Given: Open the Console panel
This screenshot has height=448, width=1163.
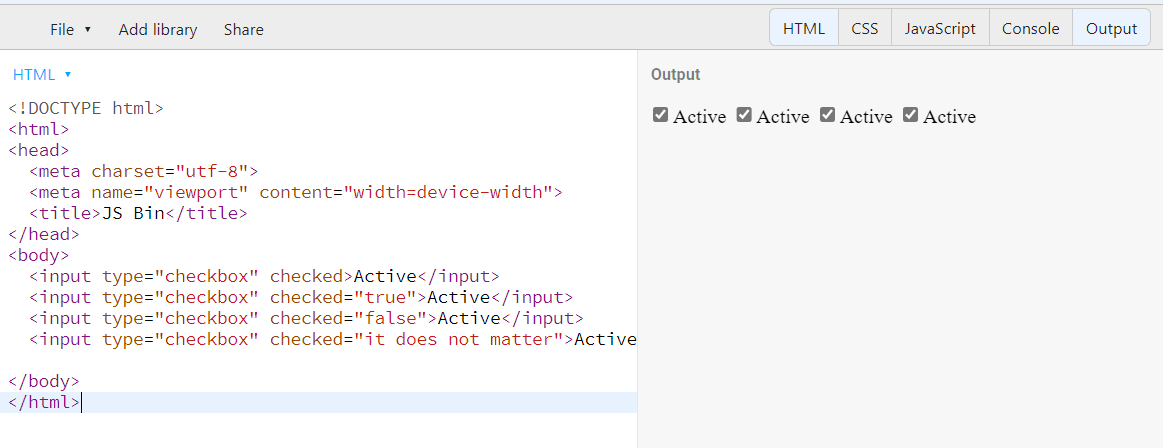Looking at the screenshot, I should pyautogui.click(x=1031, y=28).
